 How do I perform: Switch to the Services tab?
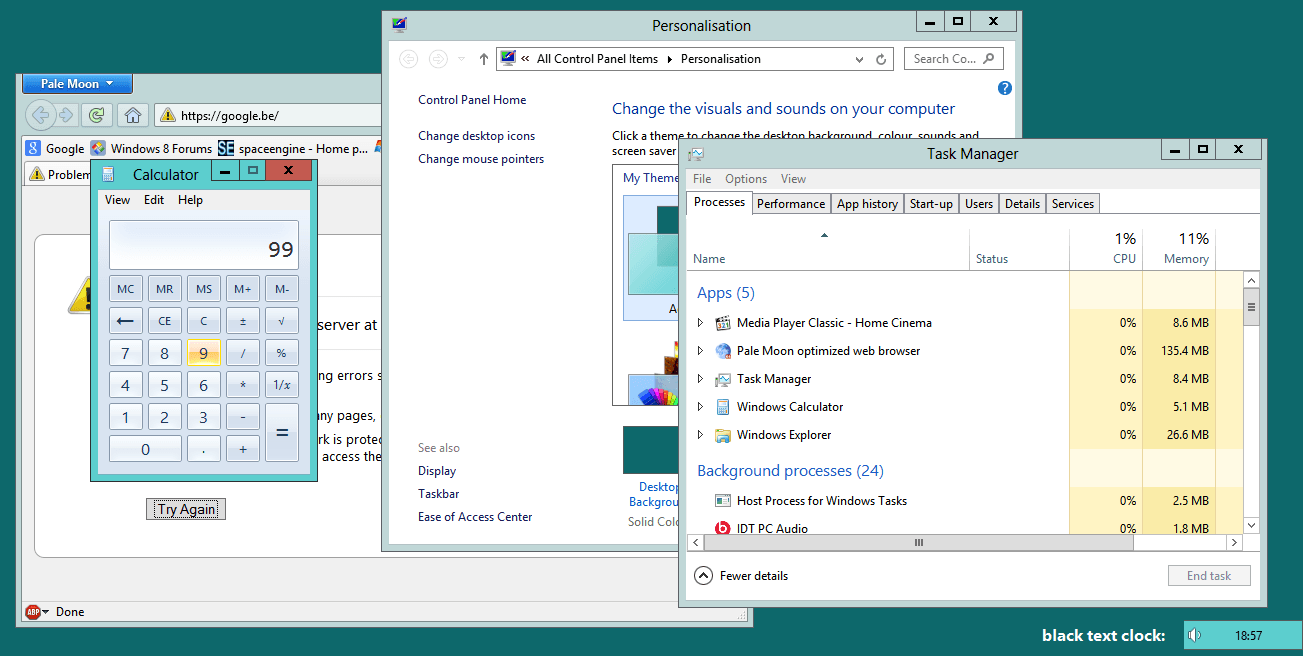(x=1073, y=204)
